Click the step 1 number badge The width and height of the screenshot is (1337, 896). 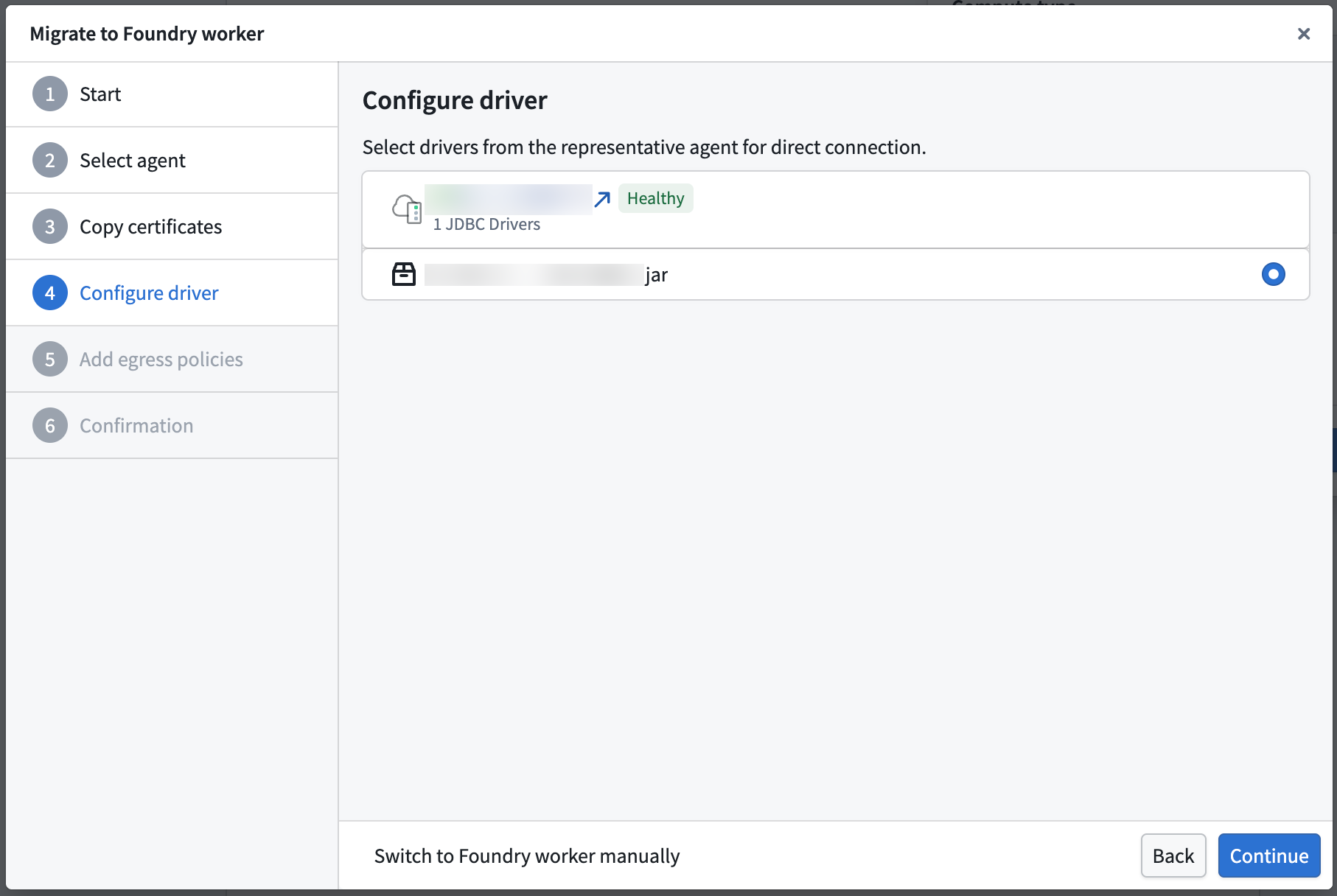tap(50, 94)
